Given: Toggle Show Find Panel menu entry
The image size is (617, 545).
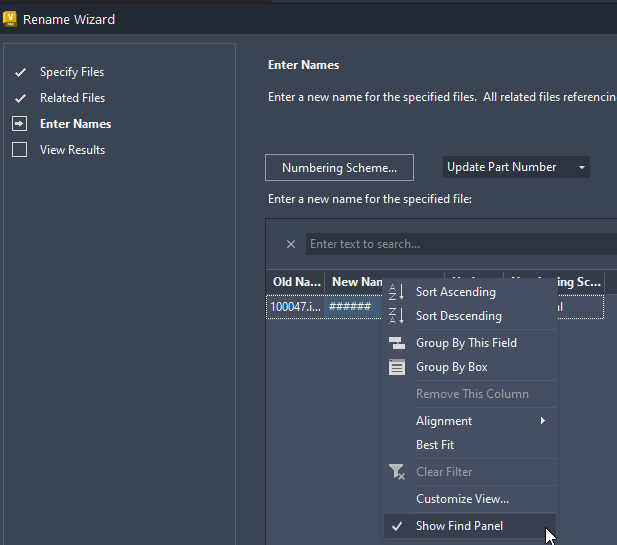Looking at the screenshot, I should [x=470, y=526].
